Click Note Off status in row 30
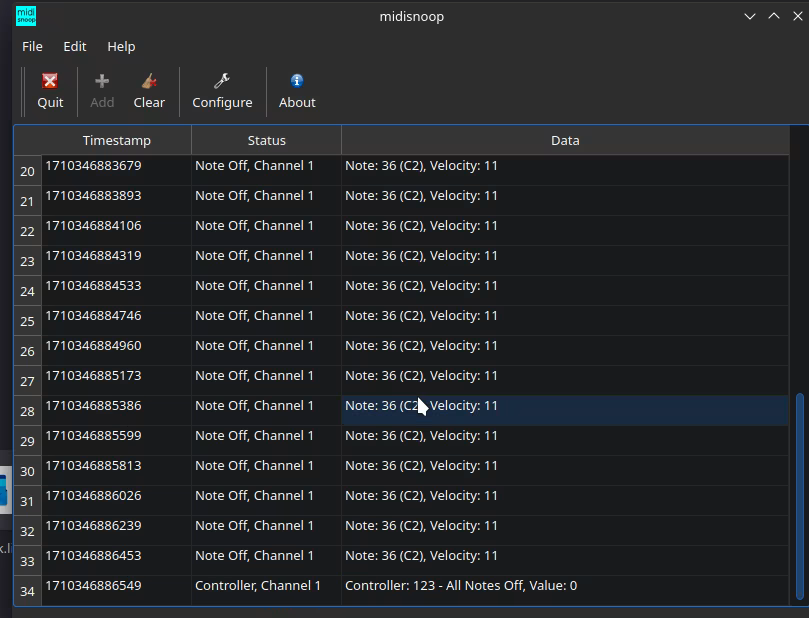Viewport: 809px width, 618px height. pos(266,470)
